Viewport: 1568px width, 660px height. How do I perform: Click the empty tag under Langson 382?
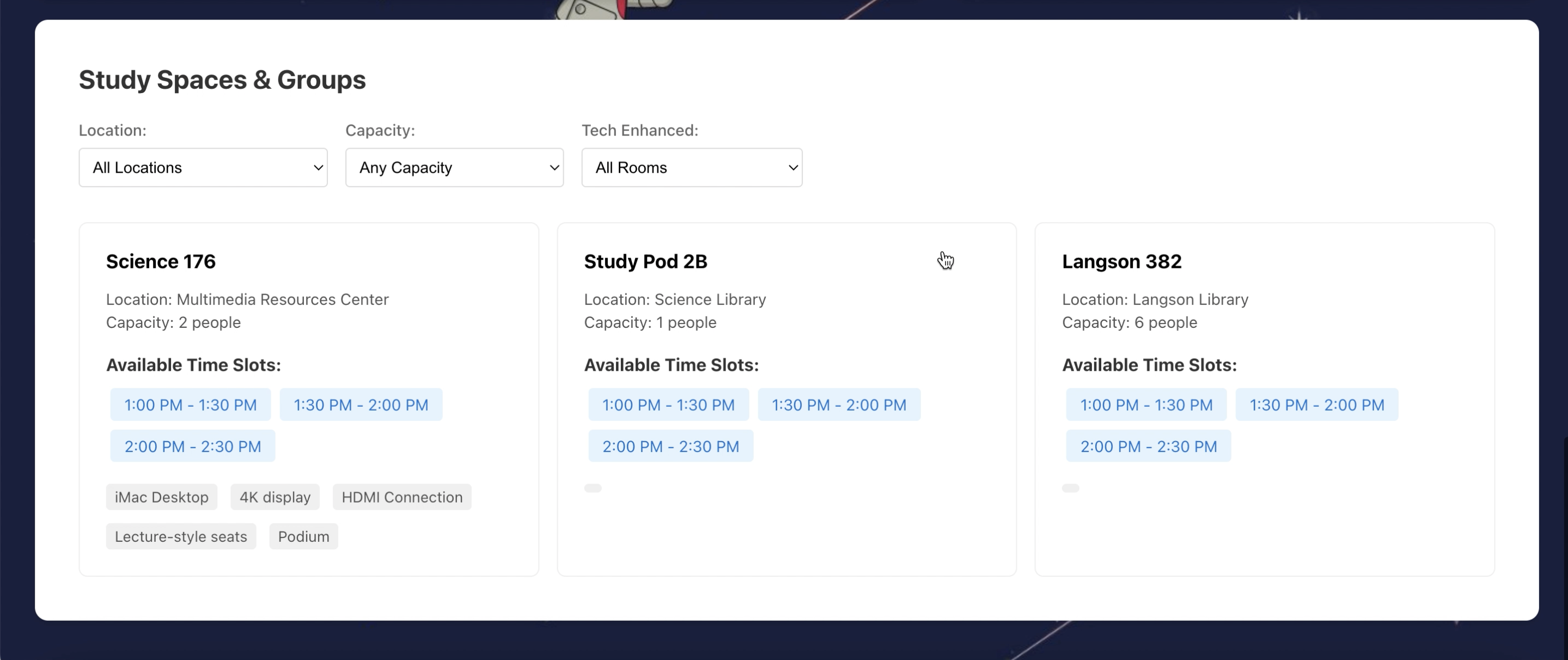pos(1070,488)
